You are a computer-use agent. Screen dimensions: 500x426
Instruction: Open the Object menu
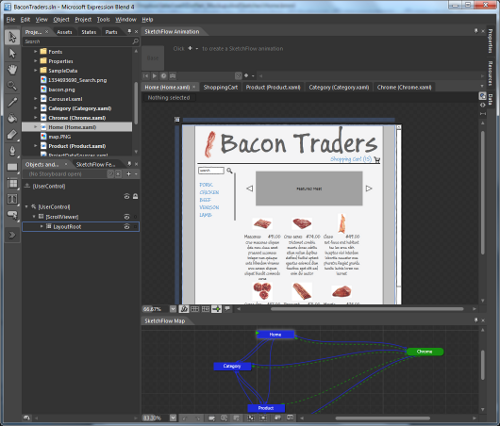pos(61,20)
